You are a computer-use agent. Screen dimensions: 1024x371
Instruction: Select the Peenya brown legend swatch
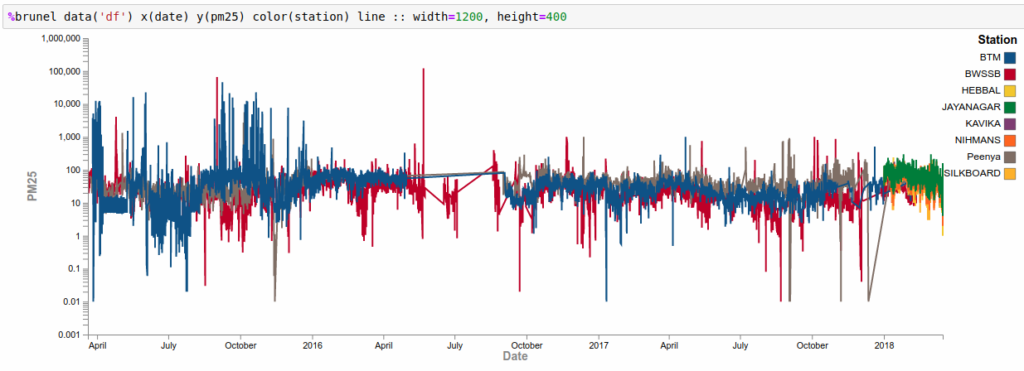(x=1010, y=157)
